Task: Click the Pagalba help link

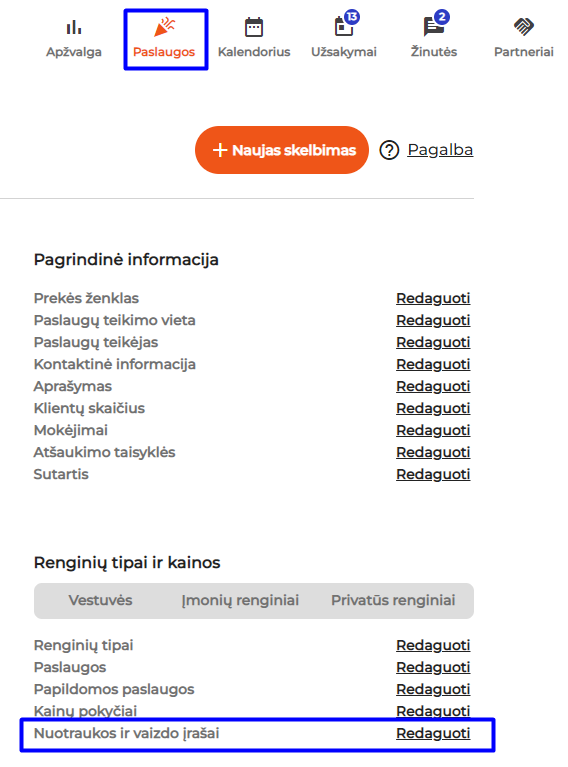Action: point(440,150)
